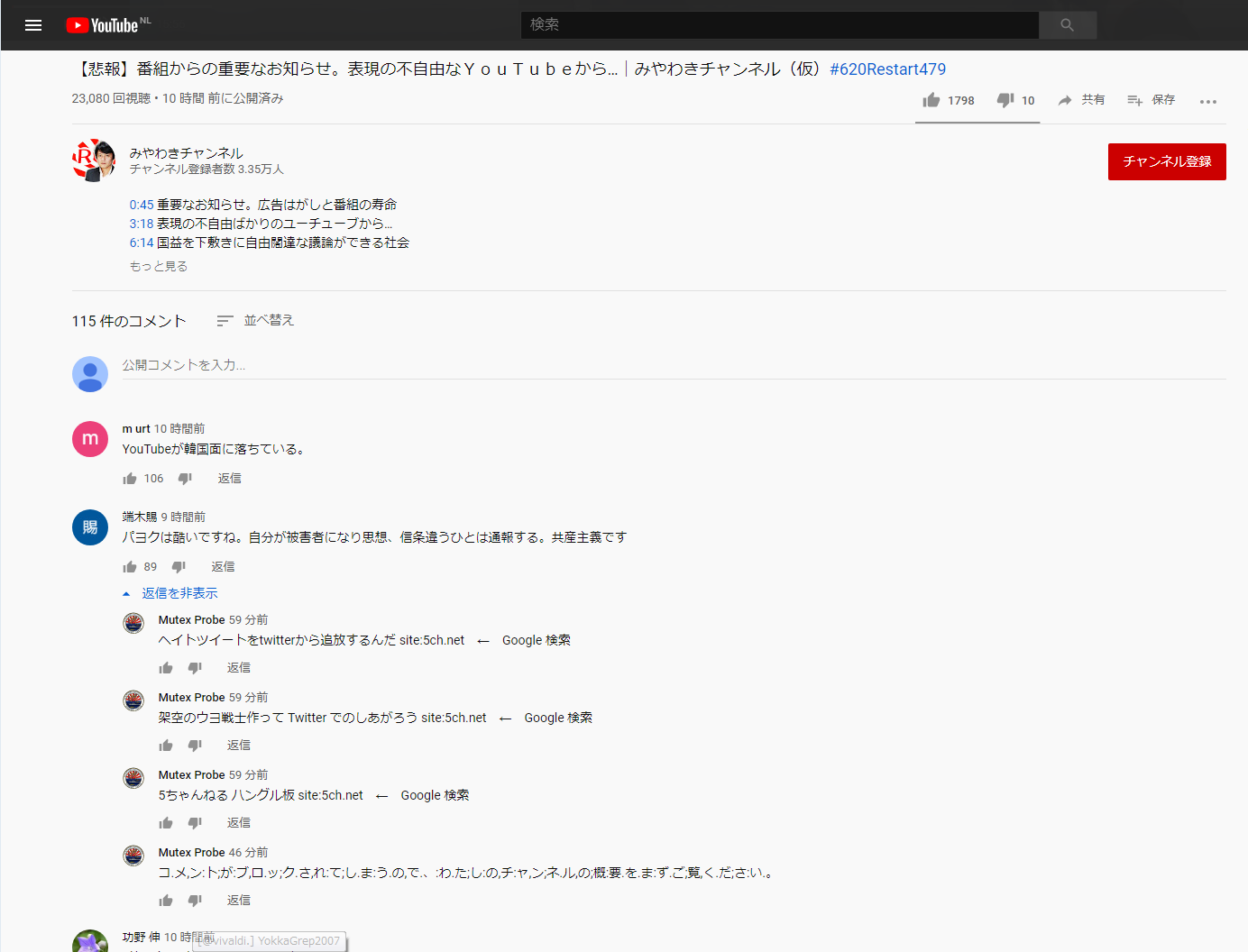
Task: Reply to Mutex Probe's ヘイトツイート comment
Action: tap(239, 668)
